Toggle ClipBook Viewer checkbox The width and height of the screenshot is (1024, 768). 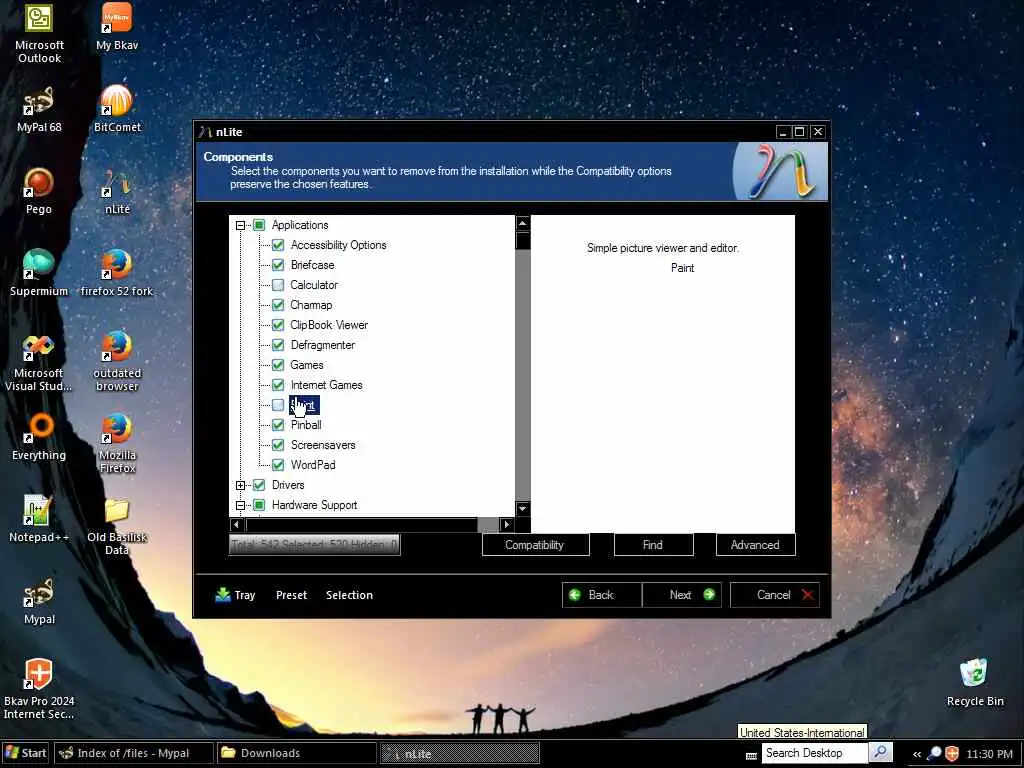click(x=278, y=325)
